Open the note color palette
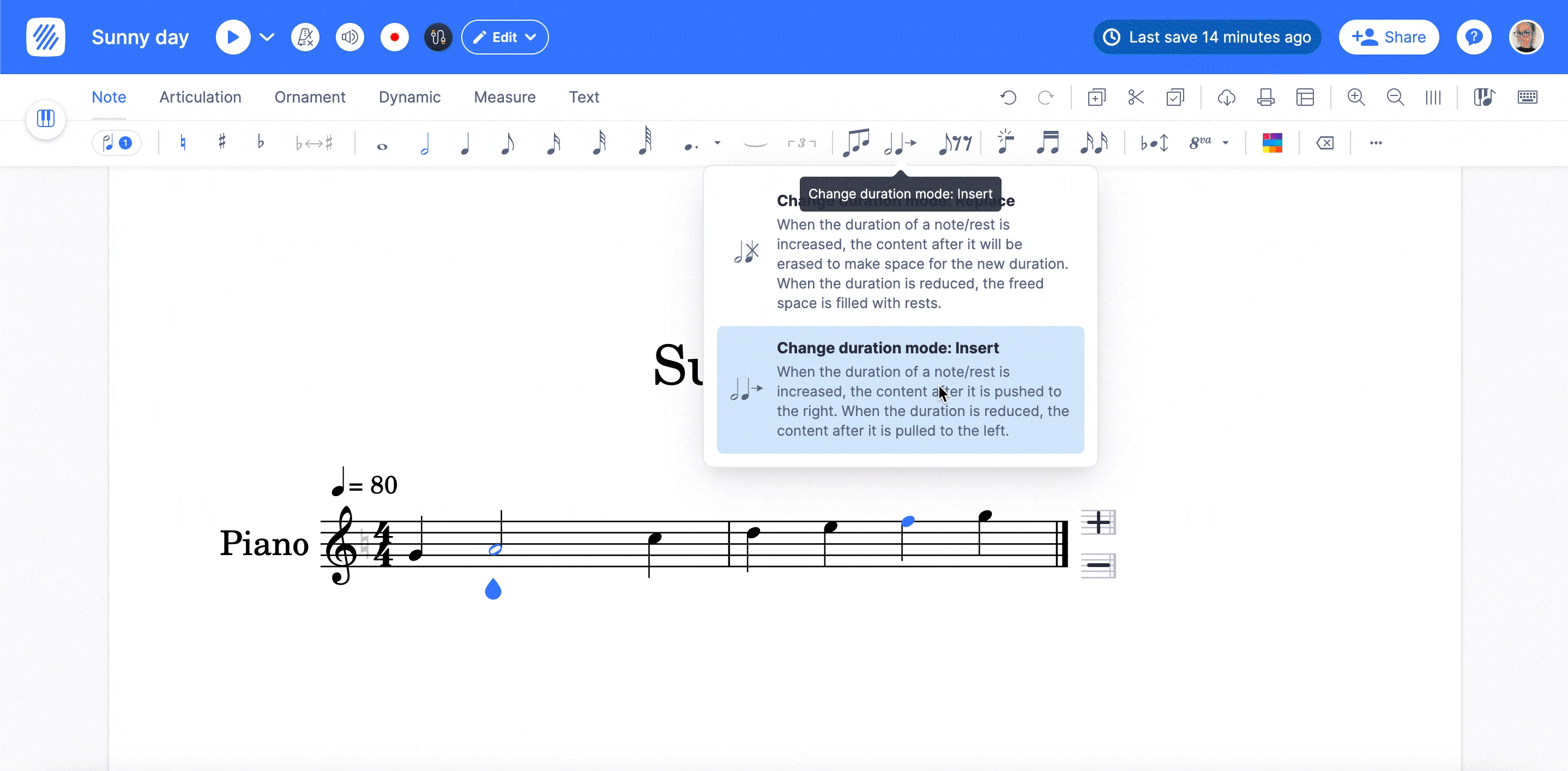 coord(1272,143)
